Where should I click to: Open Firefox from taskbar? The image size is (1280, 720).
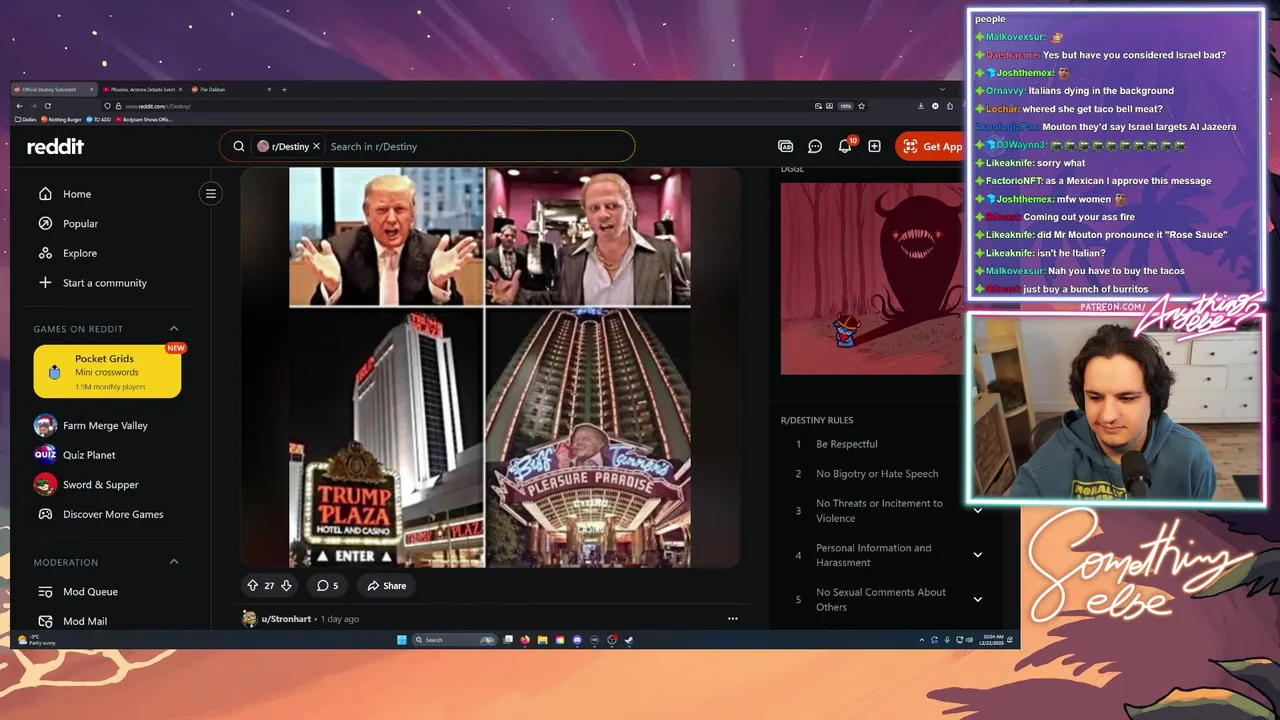coord(525,640)
